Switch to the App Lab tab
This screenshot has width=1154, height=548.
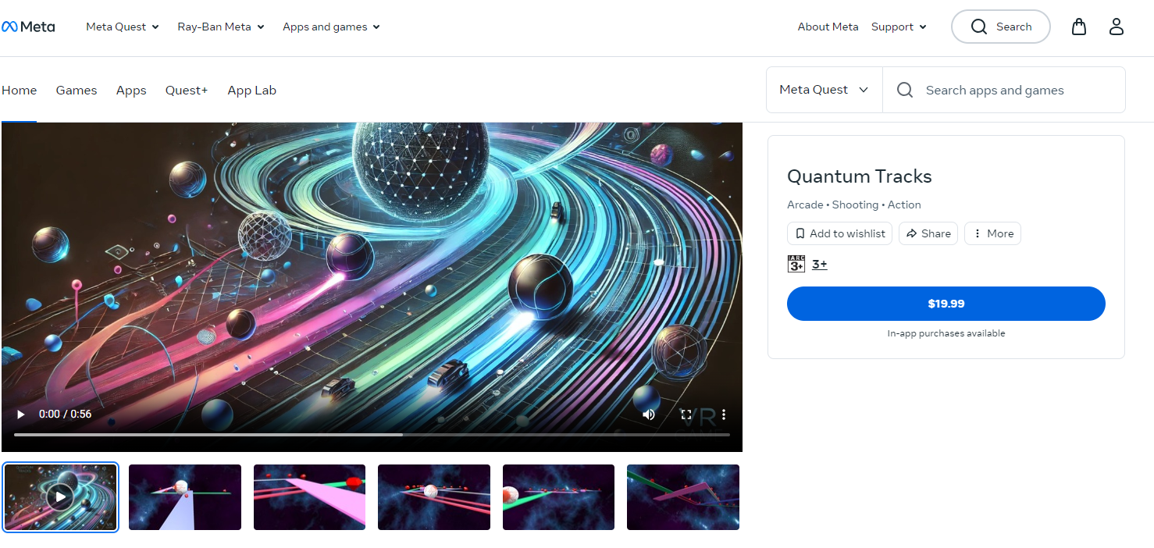251,90
